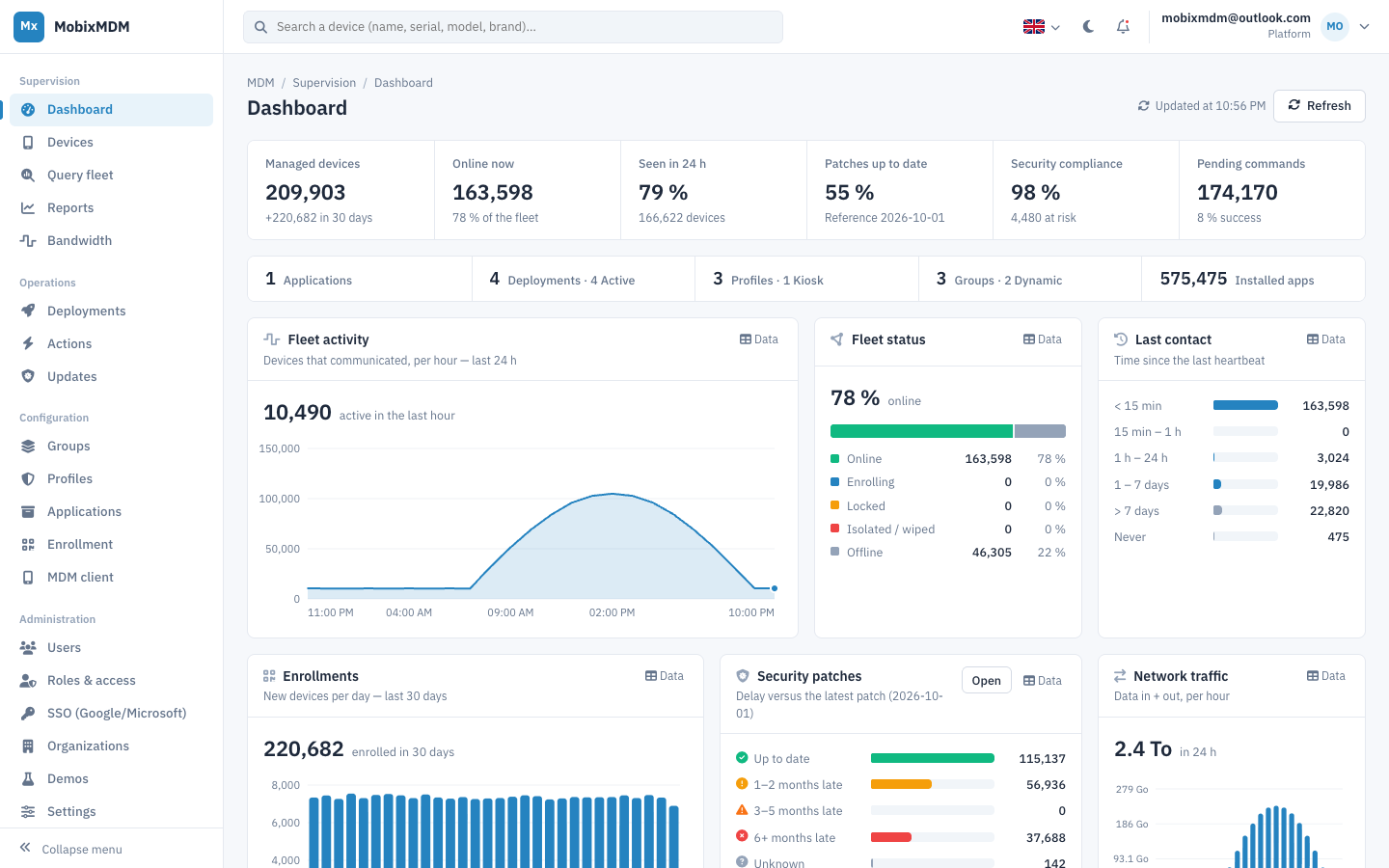Viewport: 1389px width, 868px height.
Task: Expand the account menu chevron
Action: (x=1364, y=27)
